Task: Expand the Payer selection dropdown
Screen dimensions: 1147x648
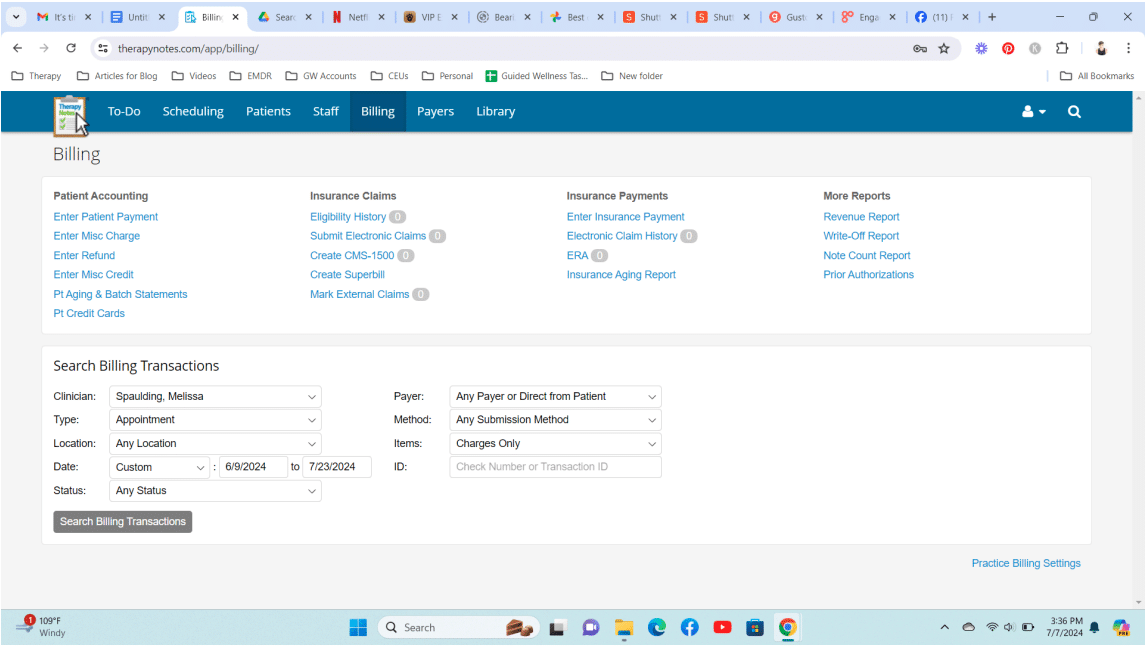Action: pos(554,396)
